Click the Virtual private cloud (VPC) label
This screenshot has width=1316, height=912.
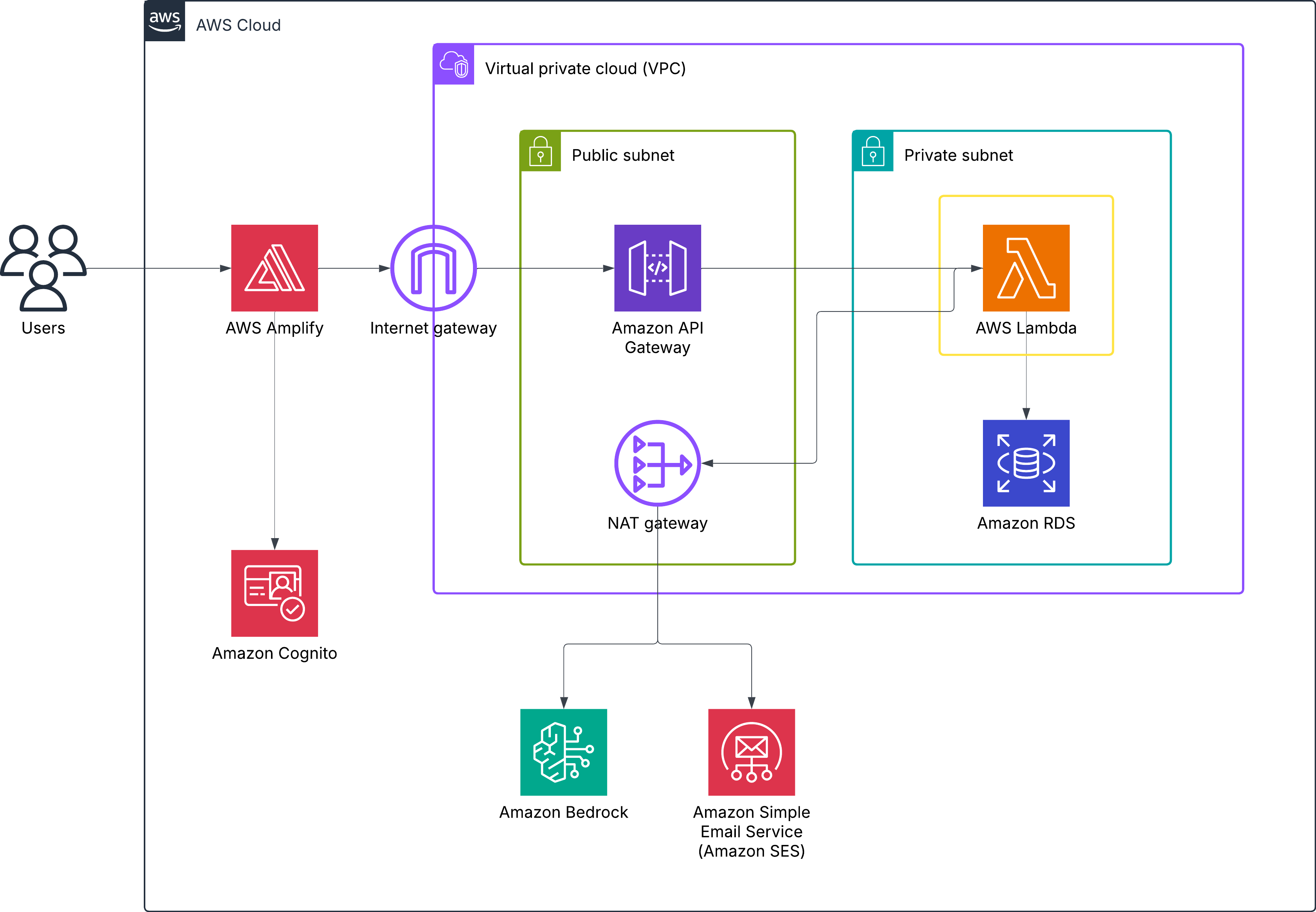(585, 69)
